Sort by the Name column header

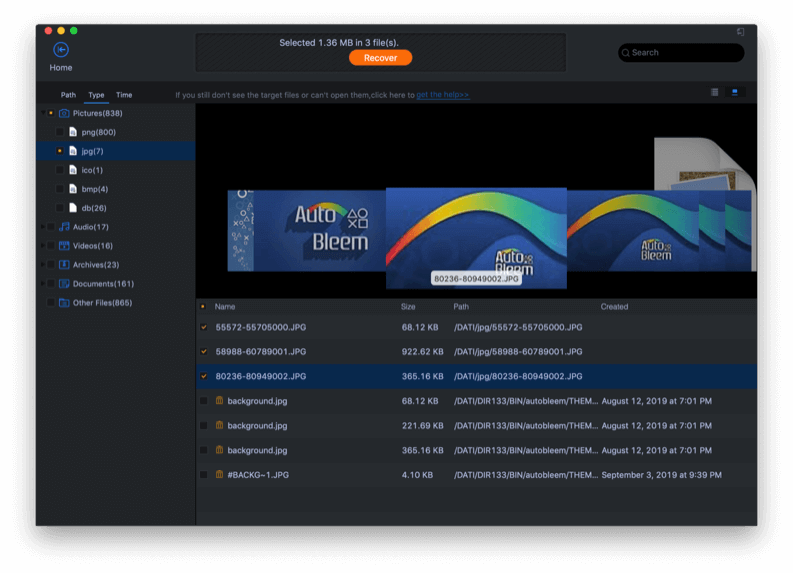pyautogui.click(x=225, y=306)
